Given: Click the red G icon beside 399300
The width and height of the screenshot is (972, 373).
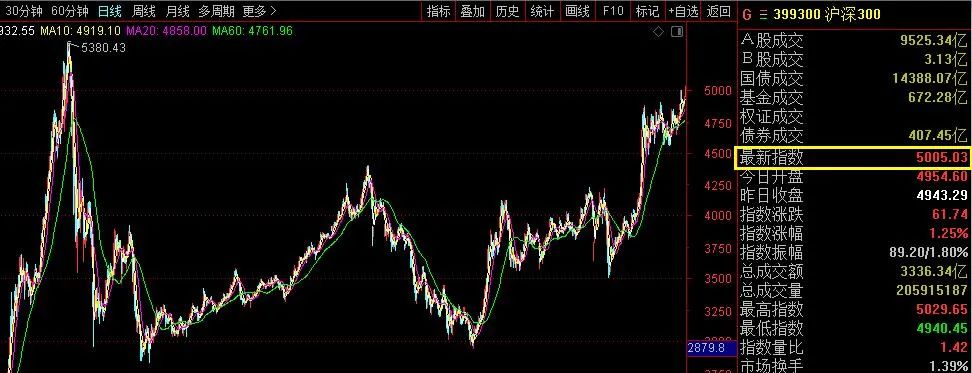Looking at the screenshot, I should pos(746,14).
